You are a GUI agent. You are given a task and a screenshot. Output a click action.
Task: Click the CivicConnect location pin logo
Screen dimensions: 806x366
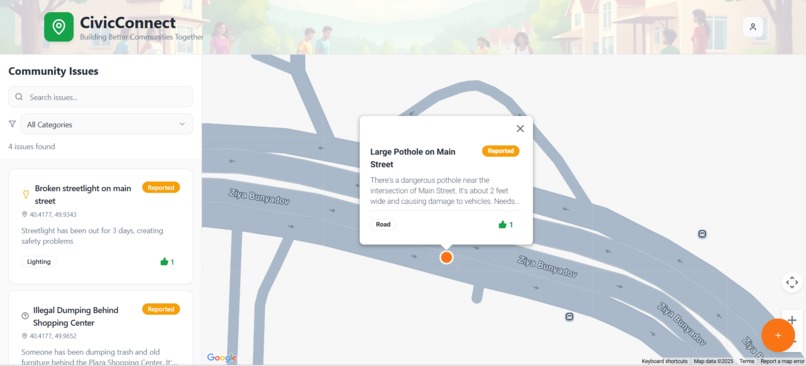tap(59, 27)
